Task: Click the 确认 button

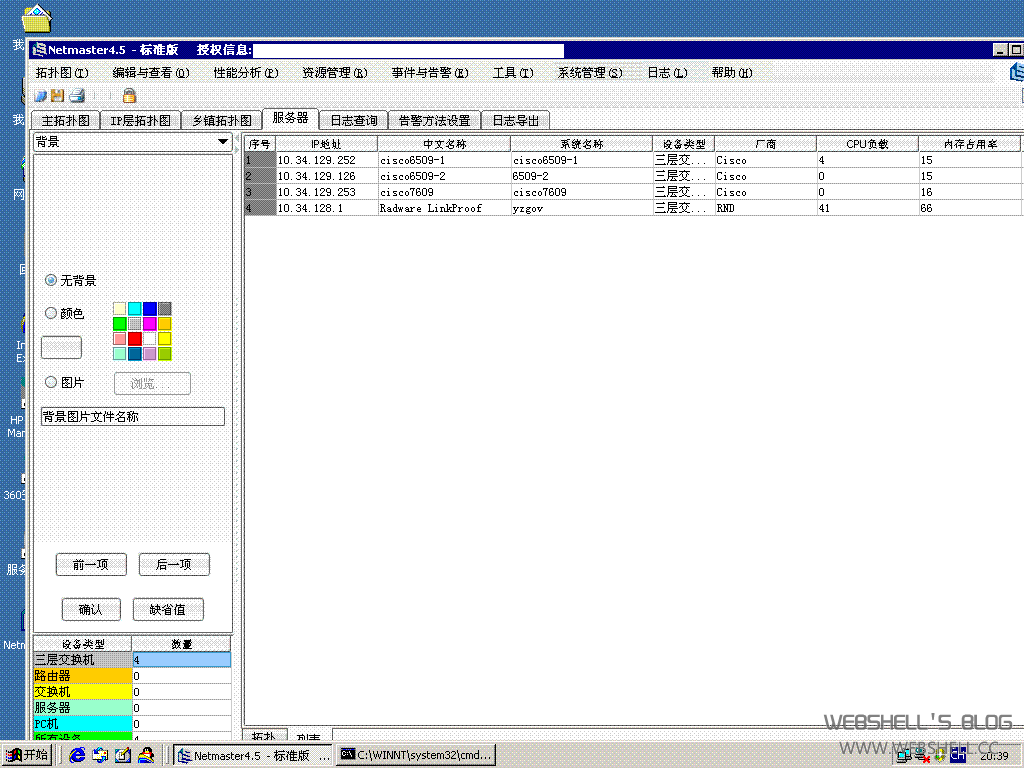Action: click(91, 609)
